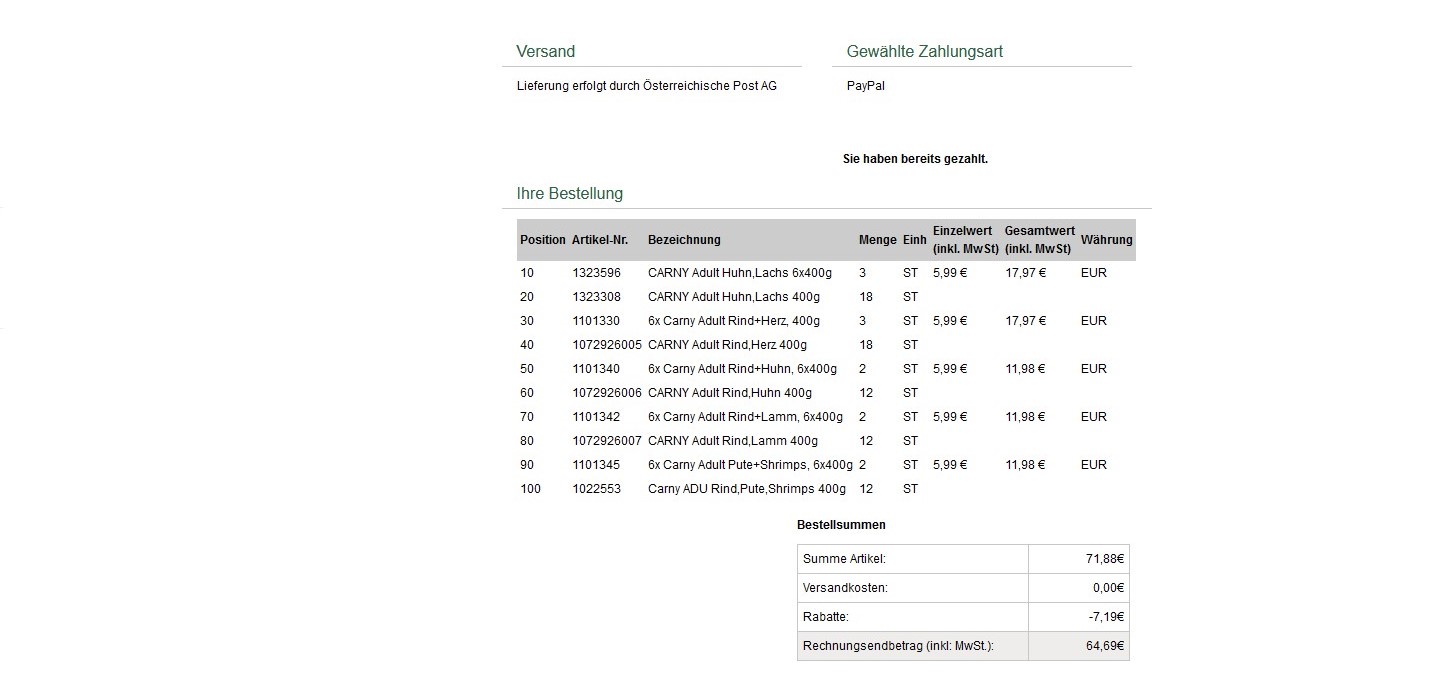1439x680 pixels.
Task: Select item 6x Carny Adult Rind+Lamm, 6x400g
Action: tap(745, 417)
